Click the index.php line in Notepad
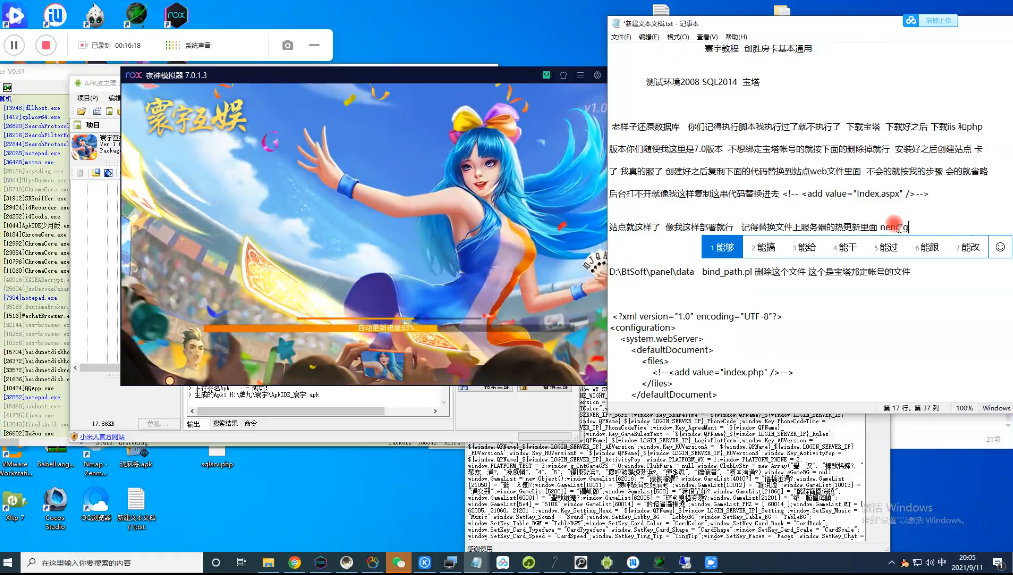 coord(722,372)
